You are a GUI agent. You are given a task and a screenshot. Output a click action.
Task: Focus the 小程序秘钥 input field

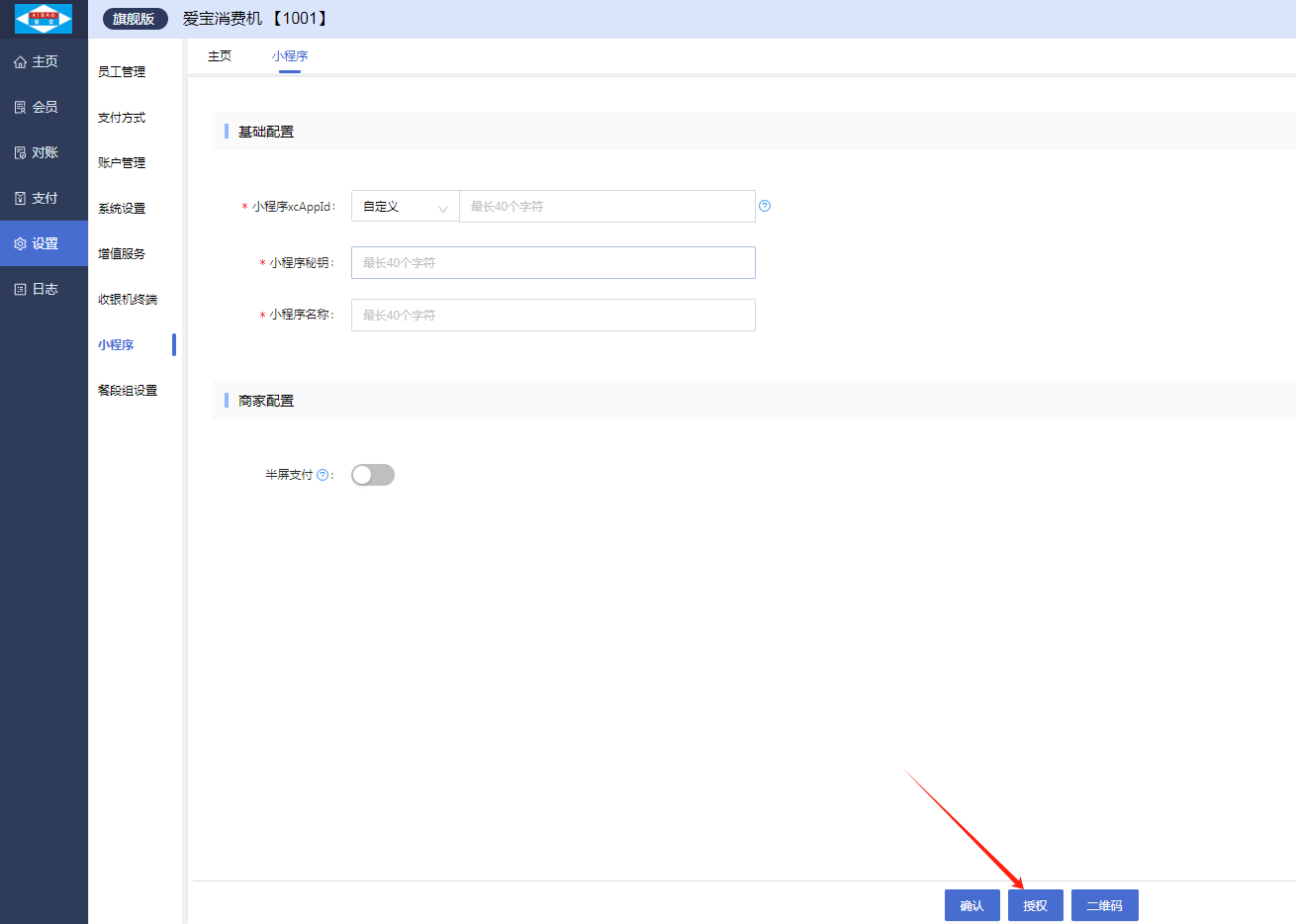coord(553,263)
